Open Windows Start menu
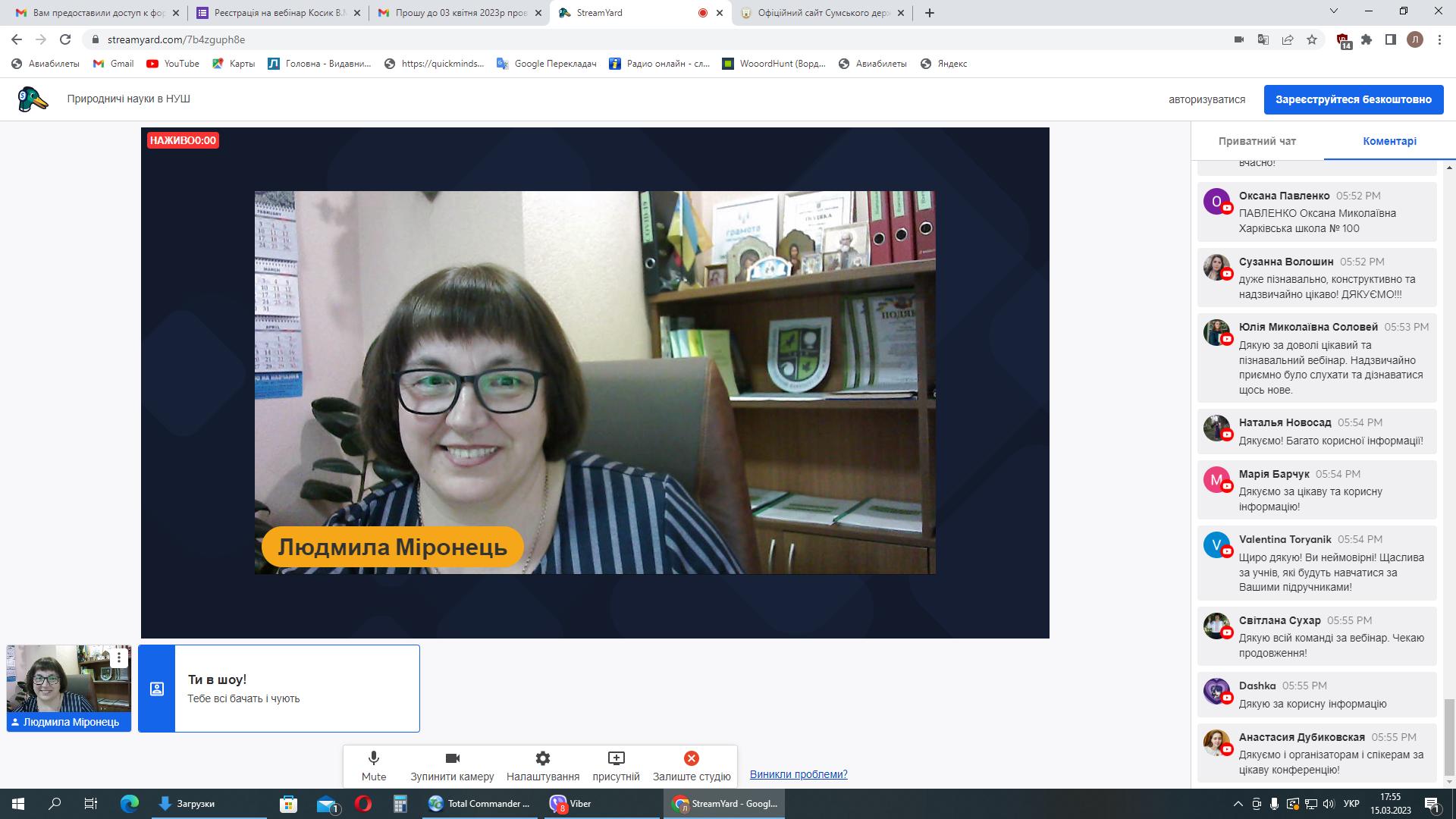The height and width of the screenshot is (819, 1456). pyautogui.click(x=18, y=804)
